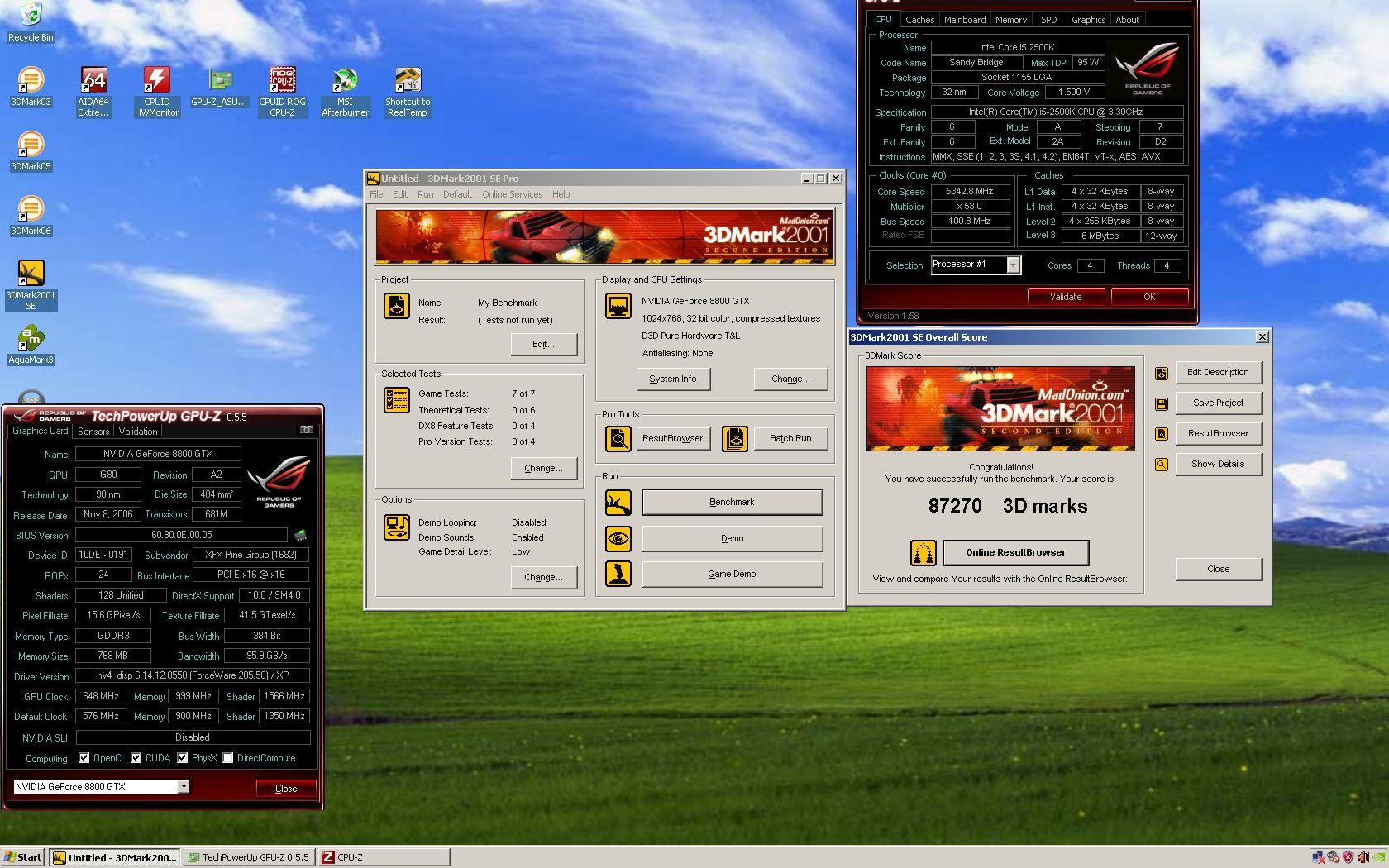
Task: Open AIDA64 Extreme desktop shortcut
Action: coord(93,92)
